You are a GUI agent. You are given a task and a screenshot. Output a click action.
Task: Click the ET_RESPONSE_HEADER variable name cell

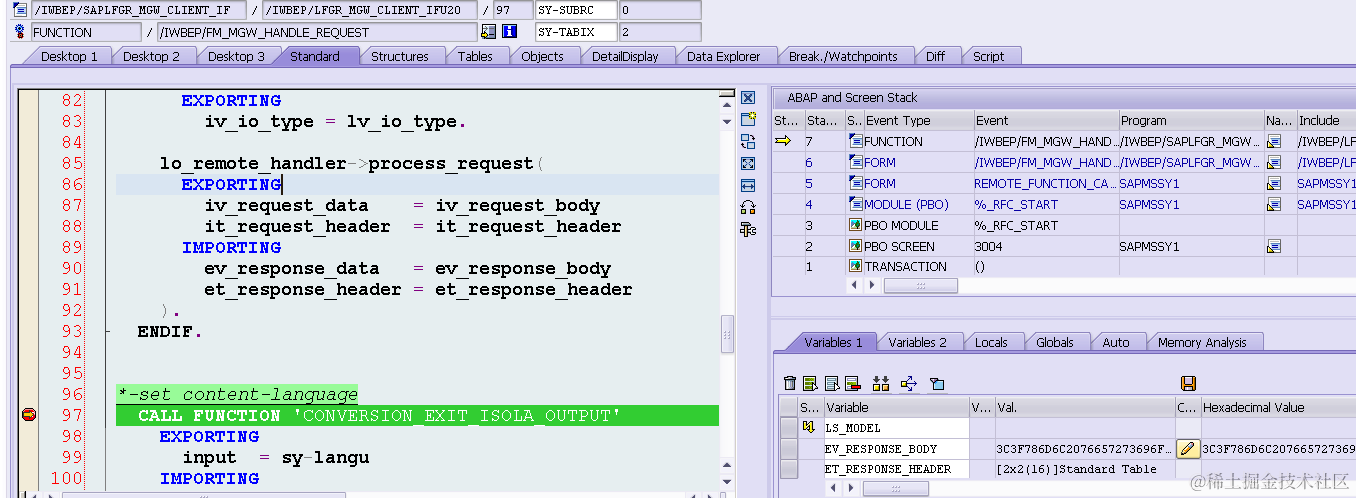(x=896, y=469)
